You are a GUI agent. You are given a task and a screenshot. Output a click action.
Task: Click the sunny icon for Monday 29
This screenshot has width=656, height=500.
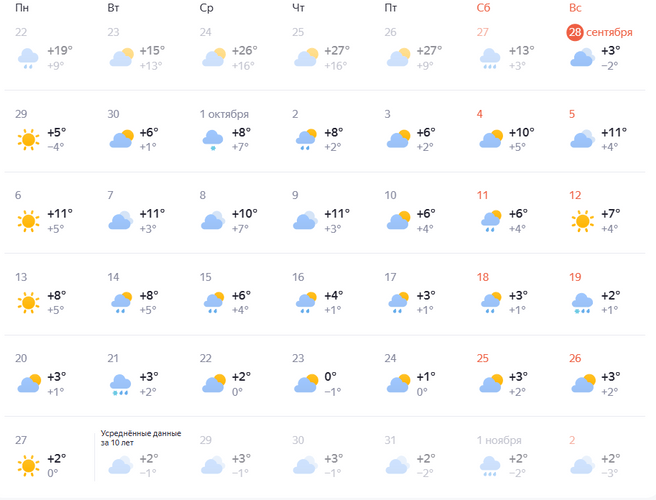(28, 139)
